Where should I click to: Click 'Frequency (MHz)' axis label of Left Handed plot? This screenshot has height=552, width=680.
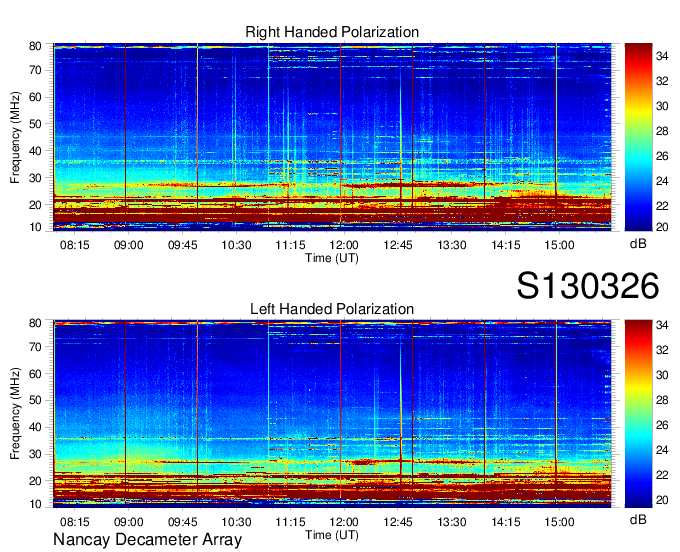[x=15, y=414]
